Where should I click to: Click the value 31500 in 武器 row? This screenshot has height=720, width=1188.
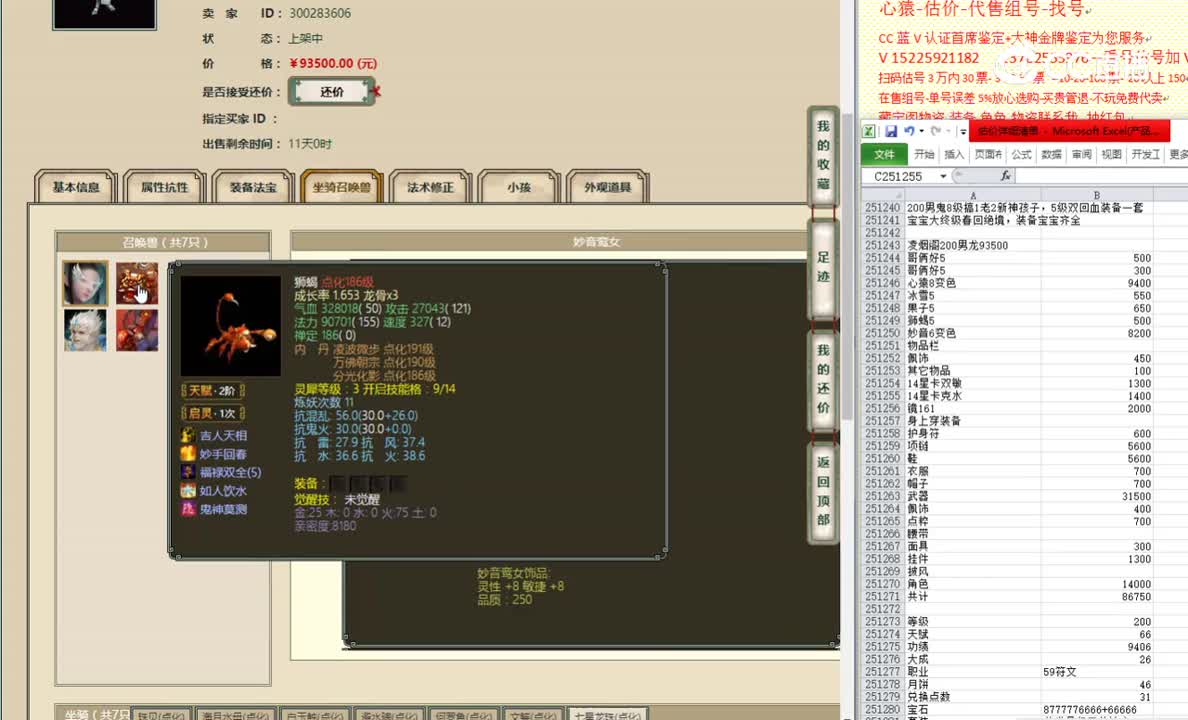tap(1136, 496)
